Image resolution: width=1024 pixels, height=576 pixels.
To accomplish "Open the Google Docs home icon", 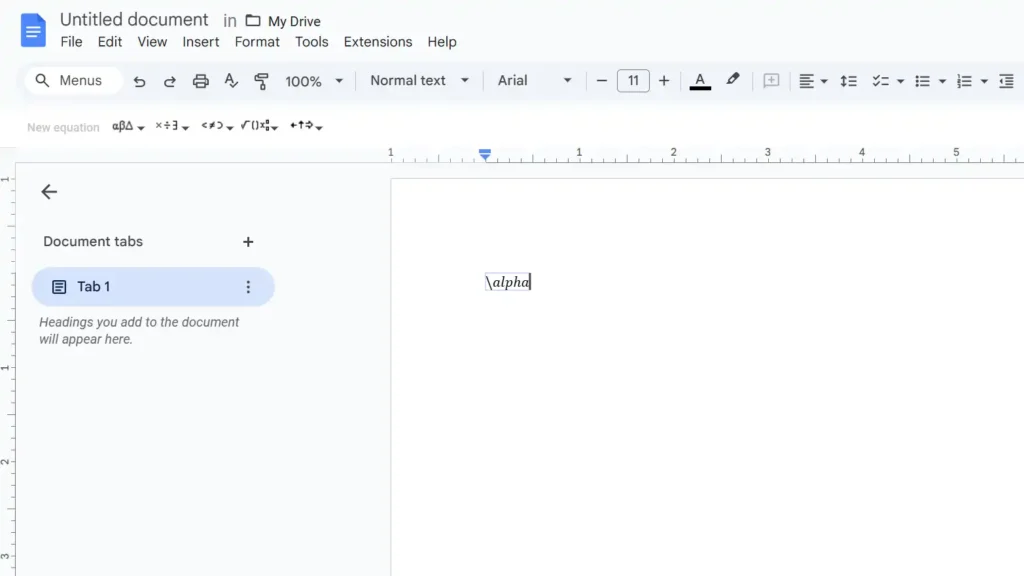I will point(33,30).
